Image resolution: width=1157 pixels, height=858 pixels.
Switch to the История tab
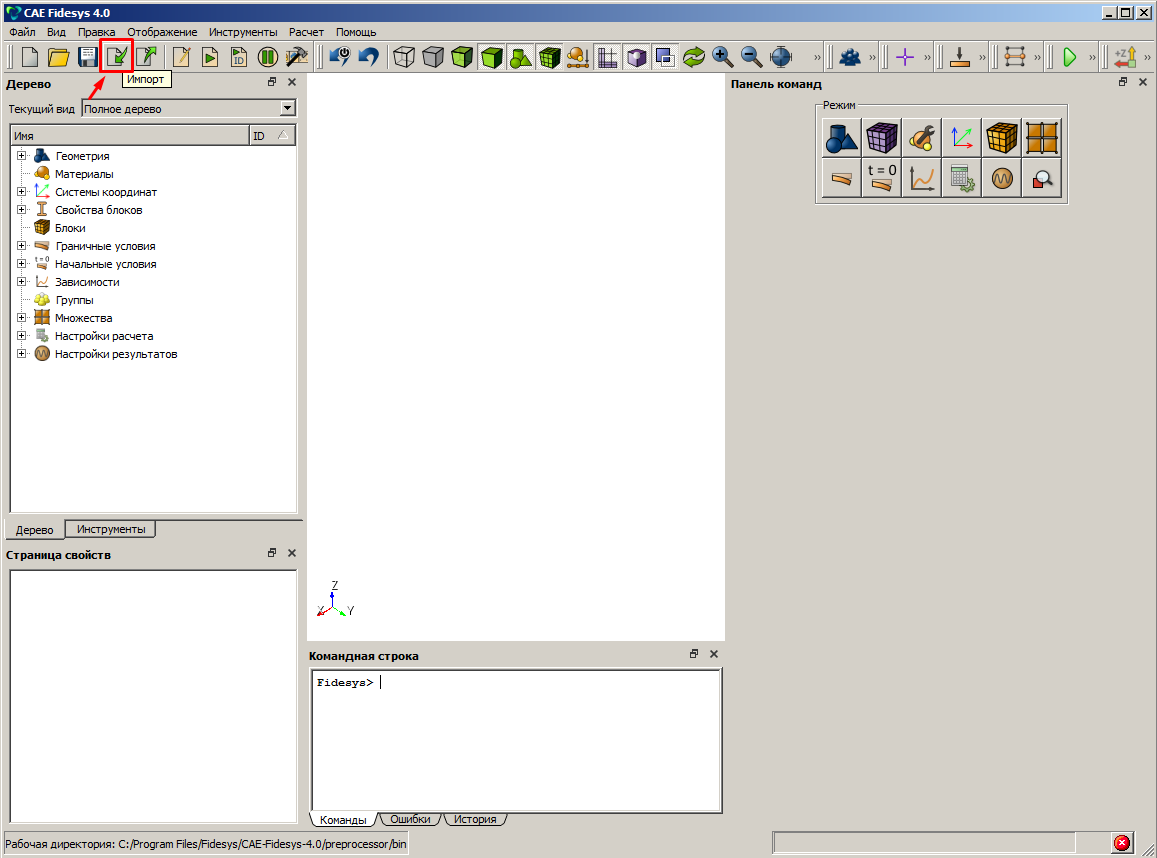[475, 819]
